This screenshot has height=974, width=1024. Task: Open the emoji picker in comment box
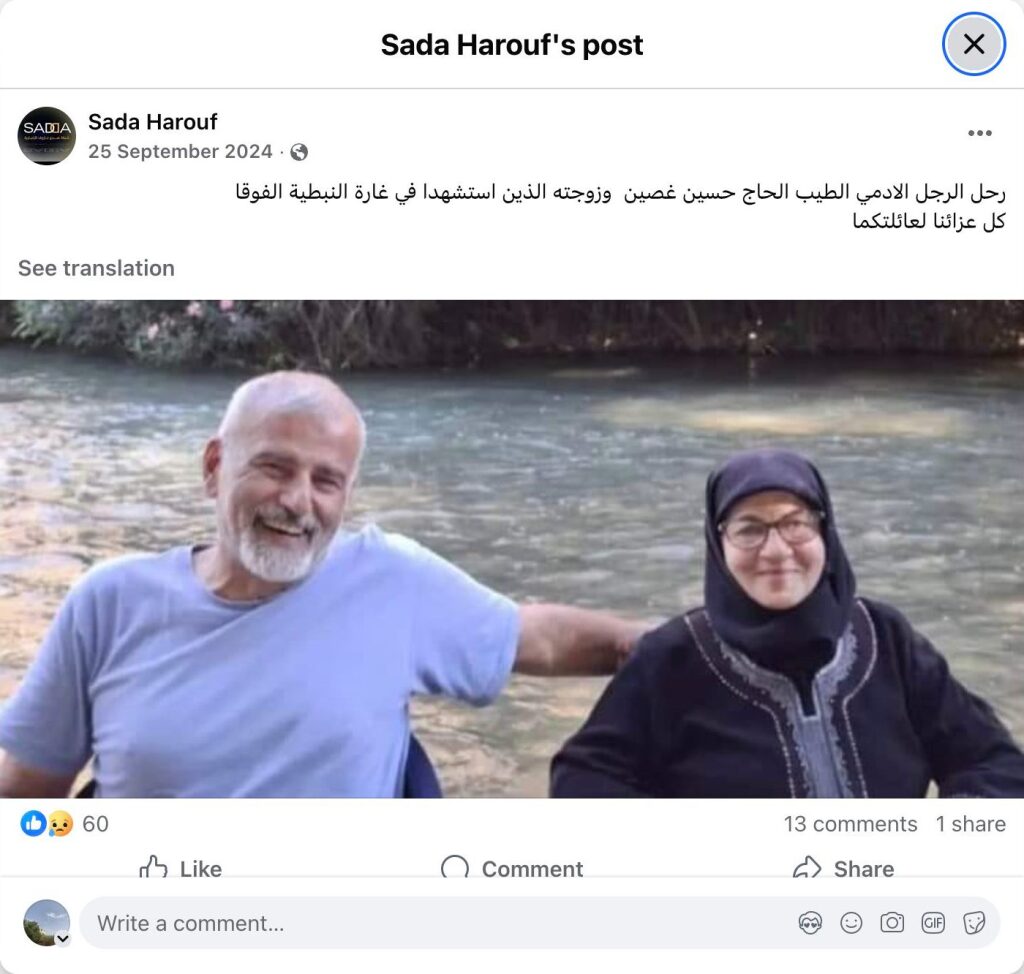tap(851, 923)
